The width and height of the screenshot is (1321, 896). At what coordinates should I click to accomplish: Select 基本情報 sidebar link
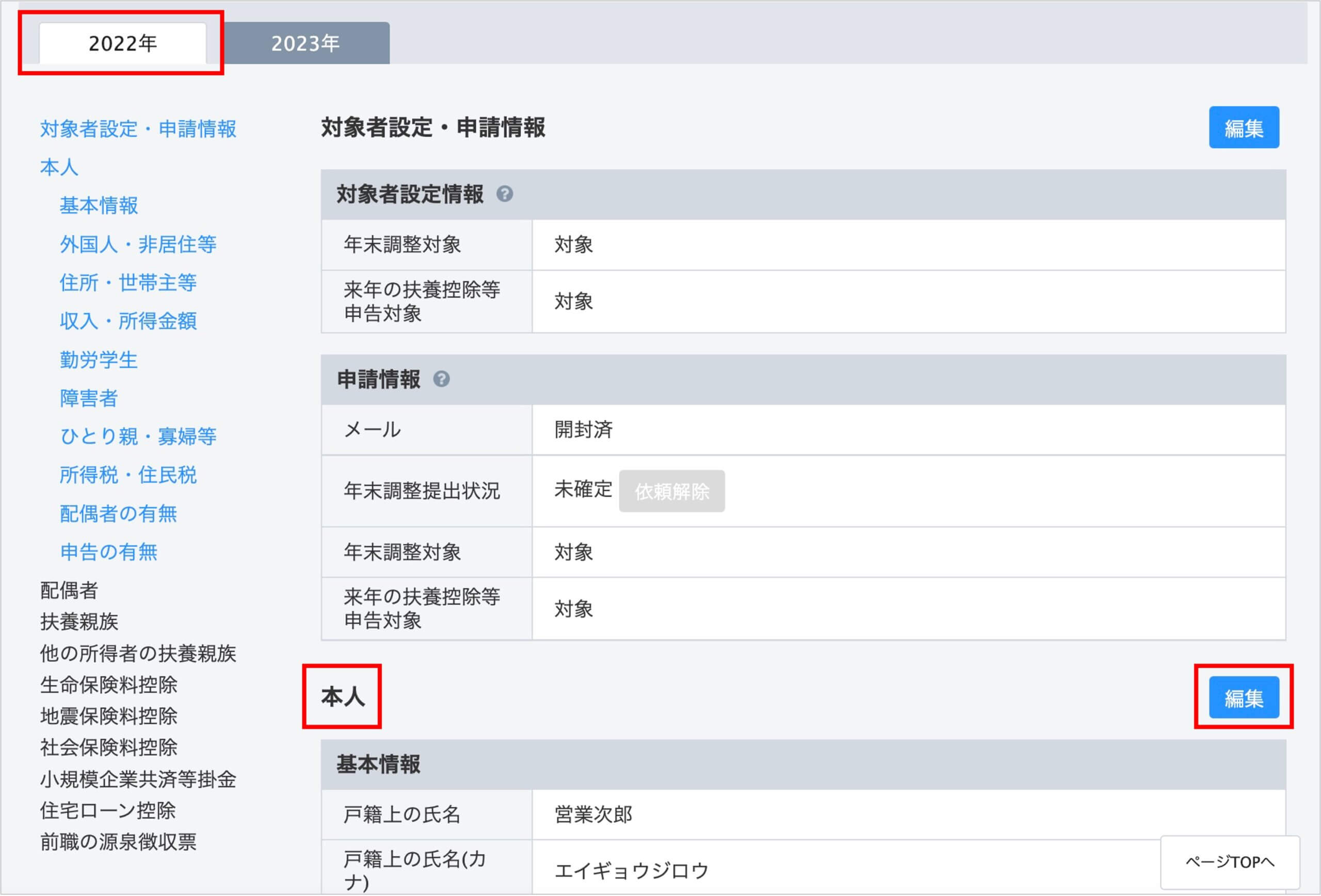[x=99, y=206]
